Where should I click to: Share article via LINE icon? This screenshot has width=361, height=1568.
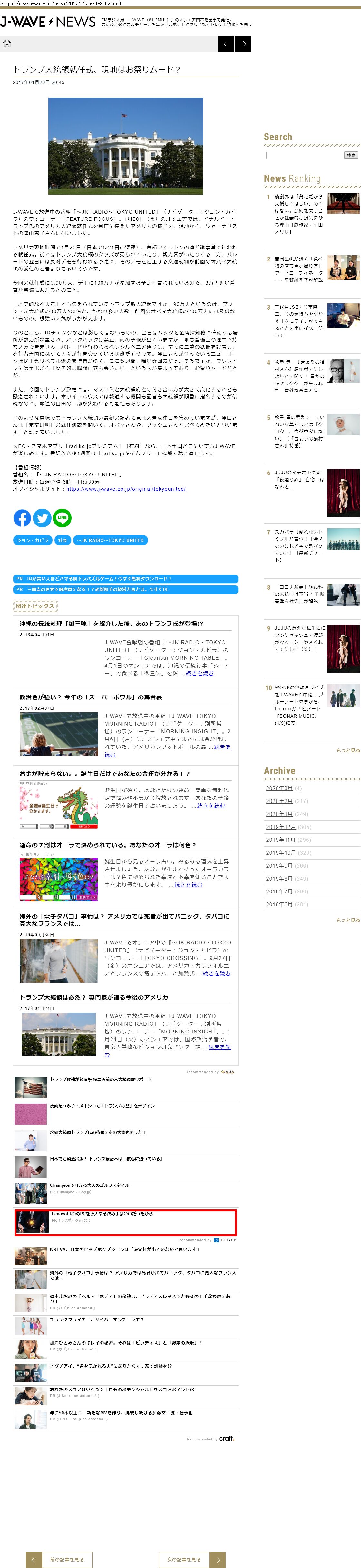point(62,518)
